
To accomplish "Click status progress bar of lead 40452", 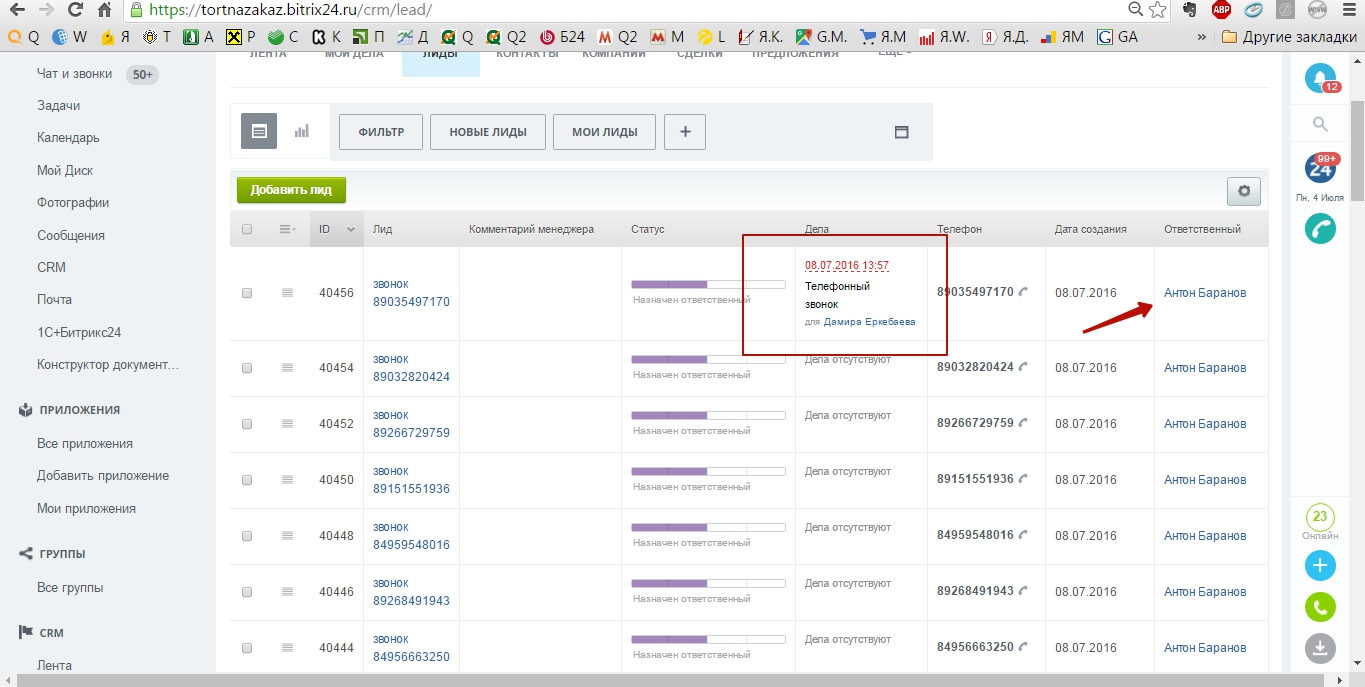I will (708, 416).
